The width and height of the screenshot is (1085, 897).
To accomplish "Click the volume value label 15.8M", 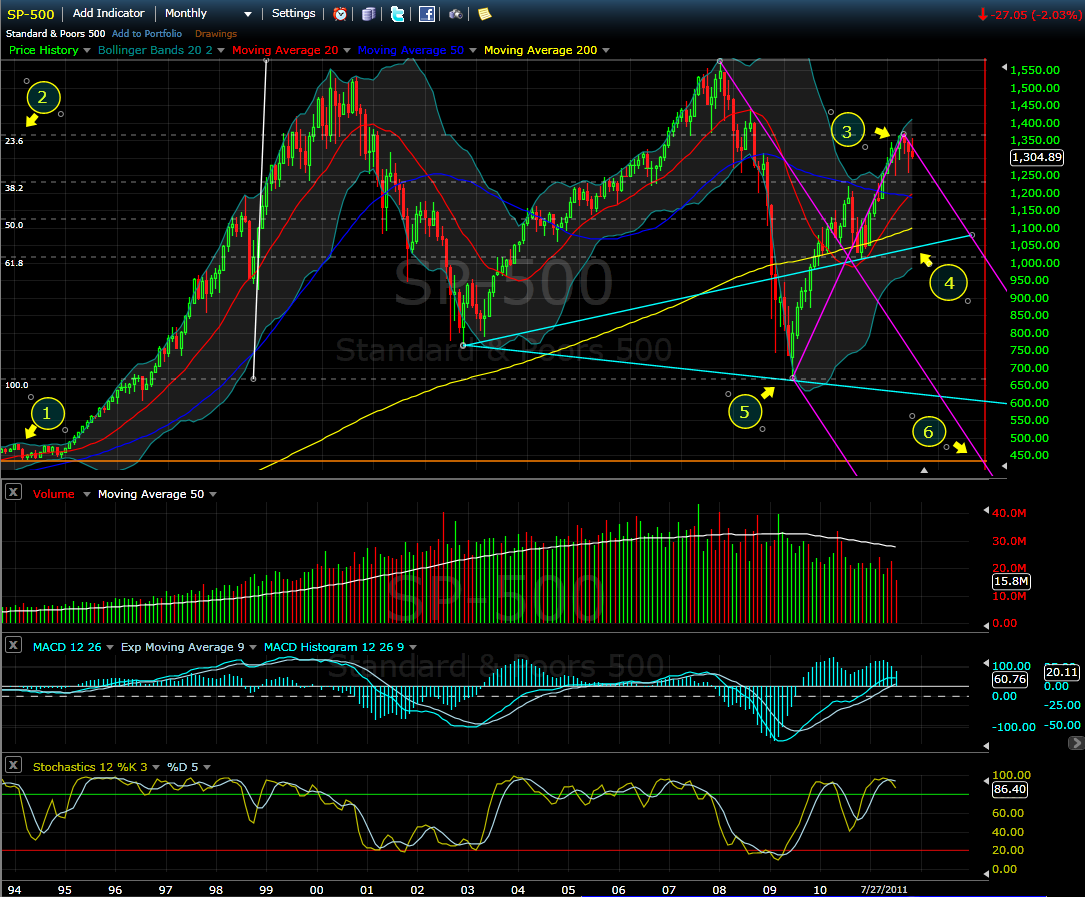I will (1011, 581).
